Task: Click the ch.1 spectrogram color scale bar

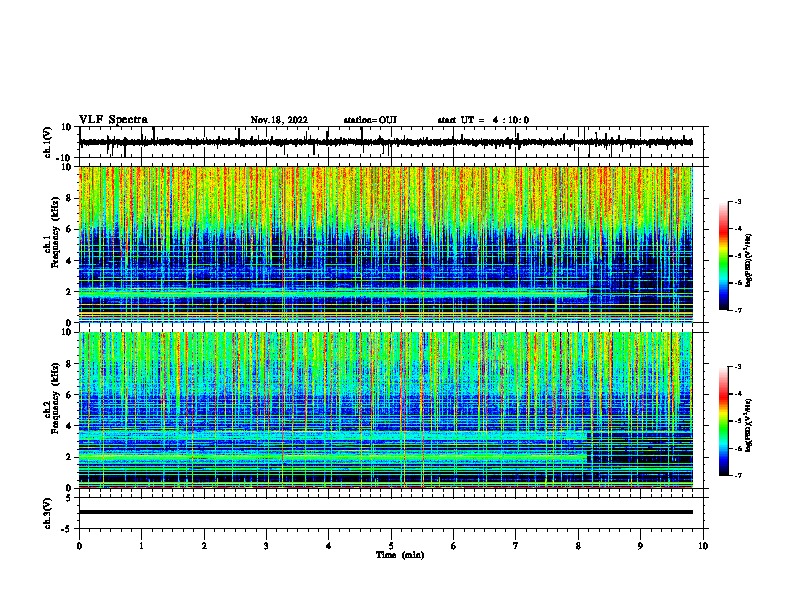Action: click(x=723, y=256)
